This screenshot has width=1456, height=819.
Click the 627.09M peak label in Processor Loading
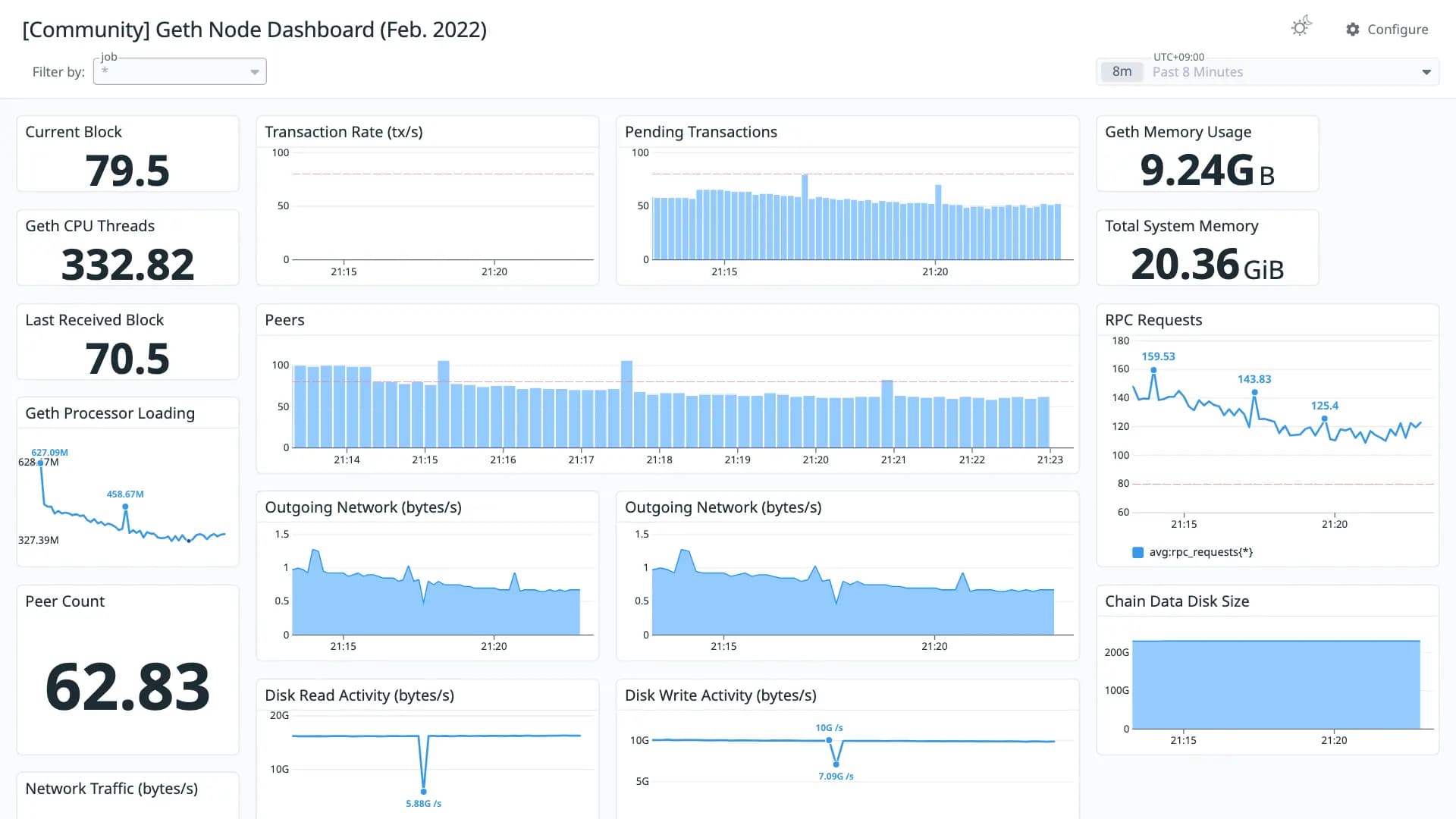click(x=49, y=453)
